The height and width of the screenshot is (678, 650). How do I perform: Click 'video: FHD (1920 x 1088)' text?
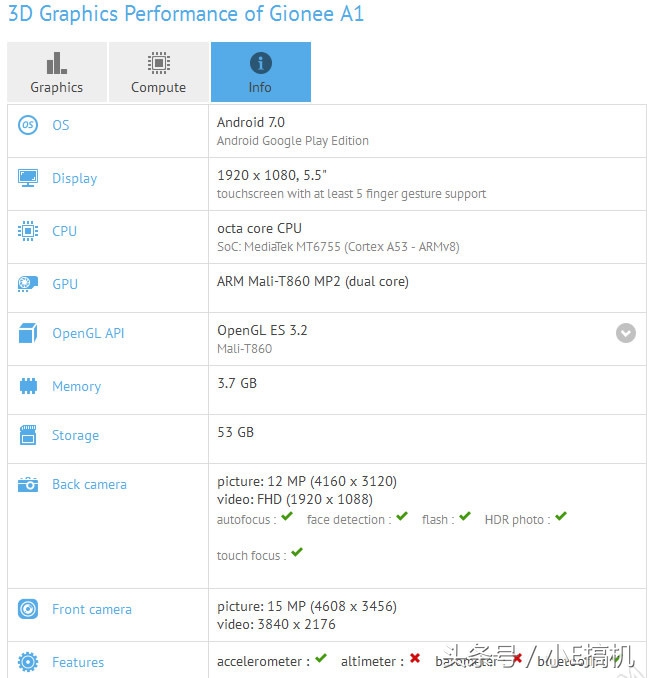point(295,499)
